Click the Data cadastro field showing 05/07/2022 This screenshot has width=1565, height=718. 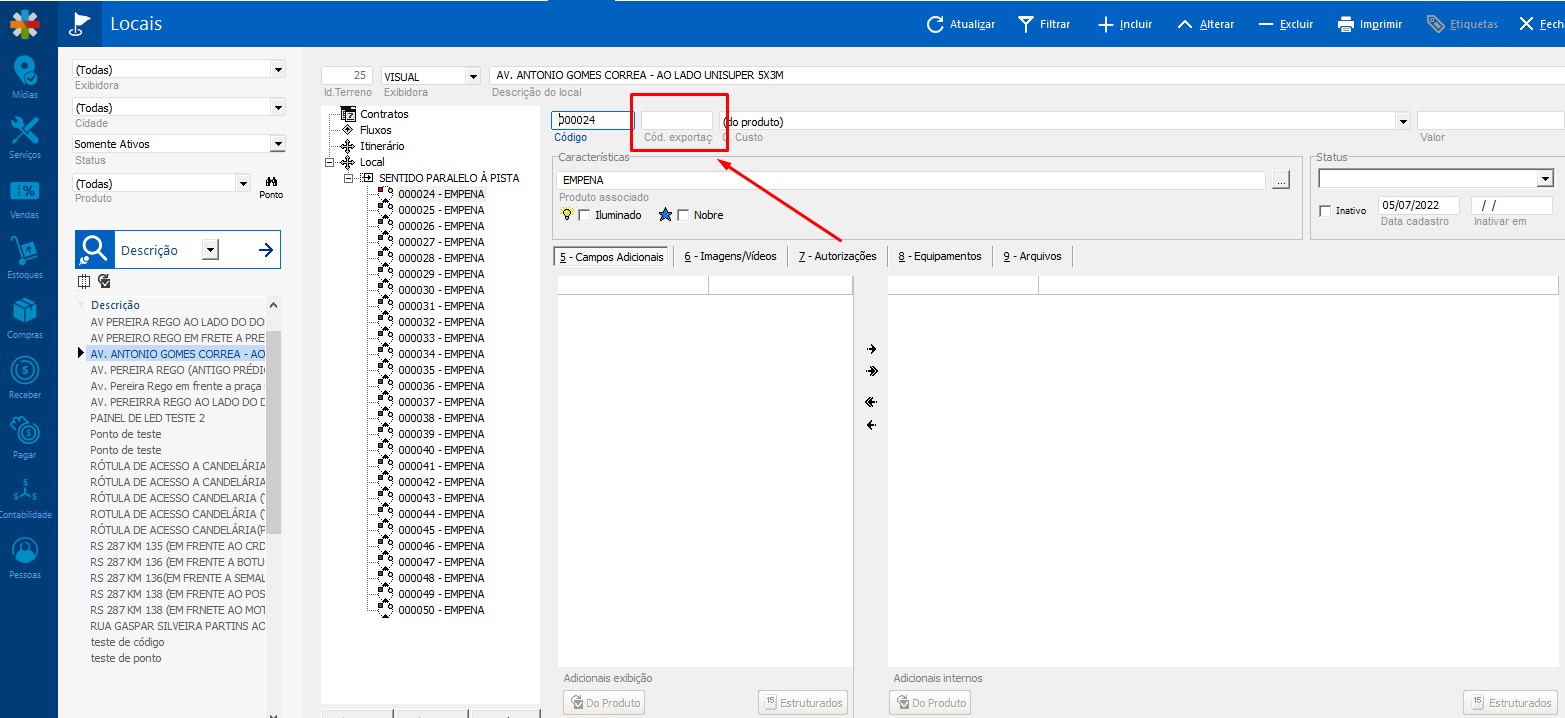(x=1418, y=205)
